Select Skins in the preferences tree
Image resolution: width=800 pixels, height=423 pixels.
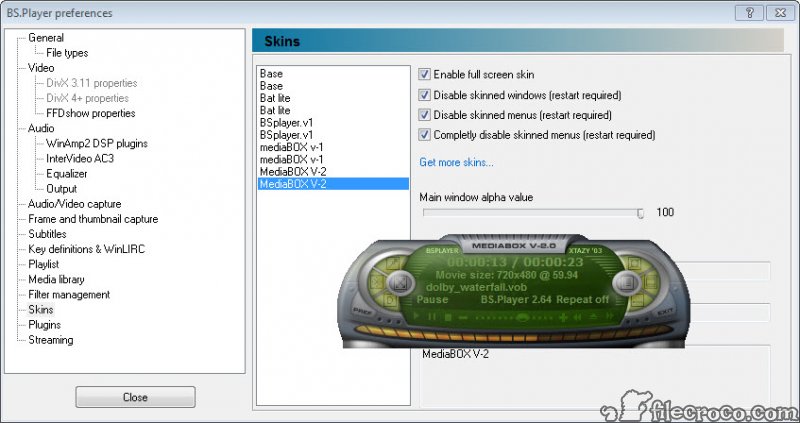click(x=40, y=309)
